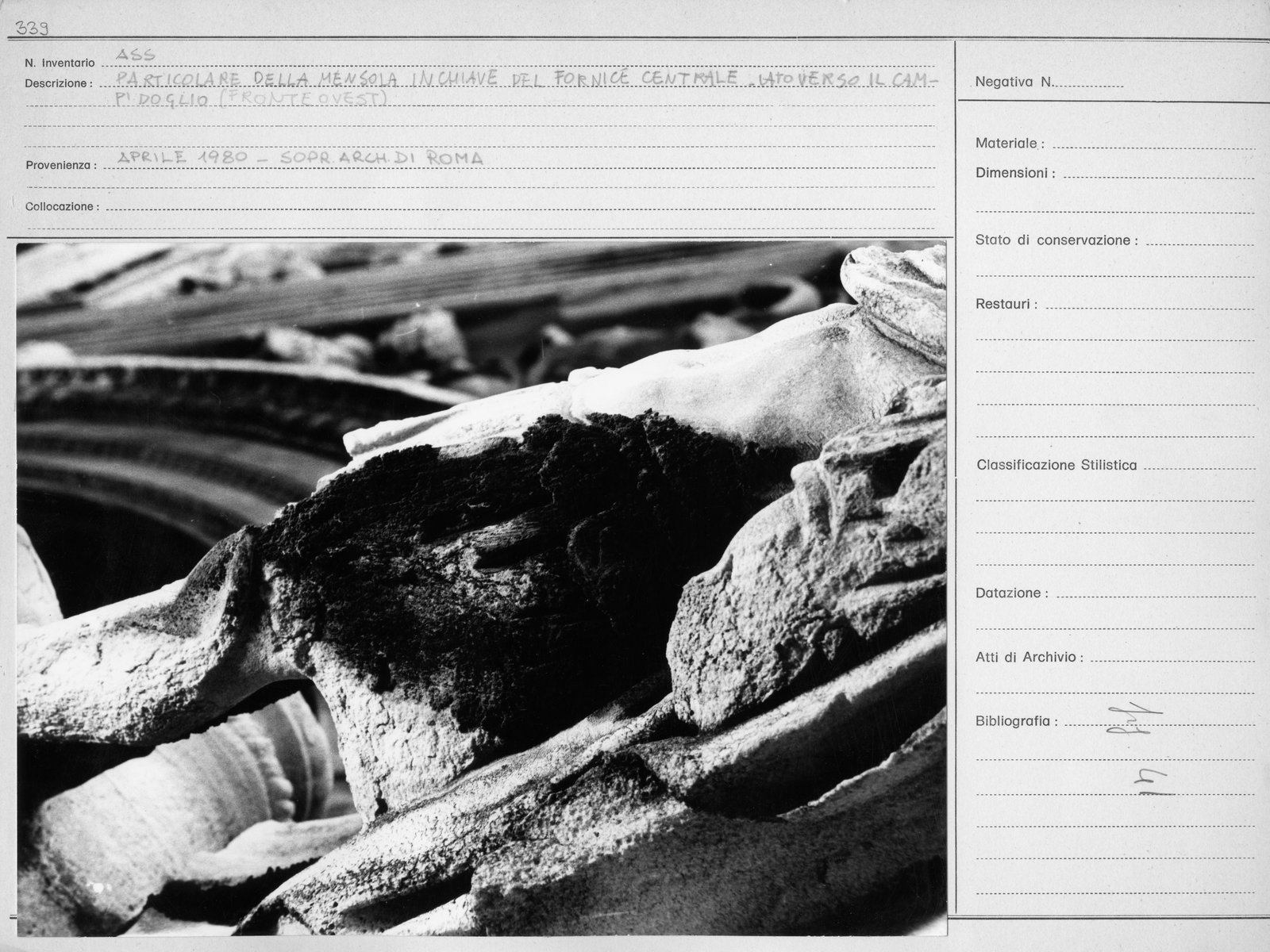Click the empty line beside 'Collocazione :'

pyautogui.click(x=520, y=208)
